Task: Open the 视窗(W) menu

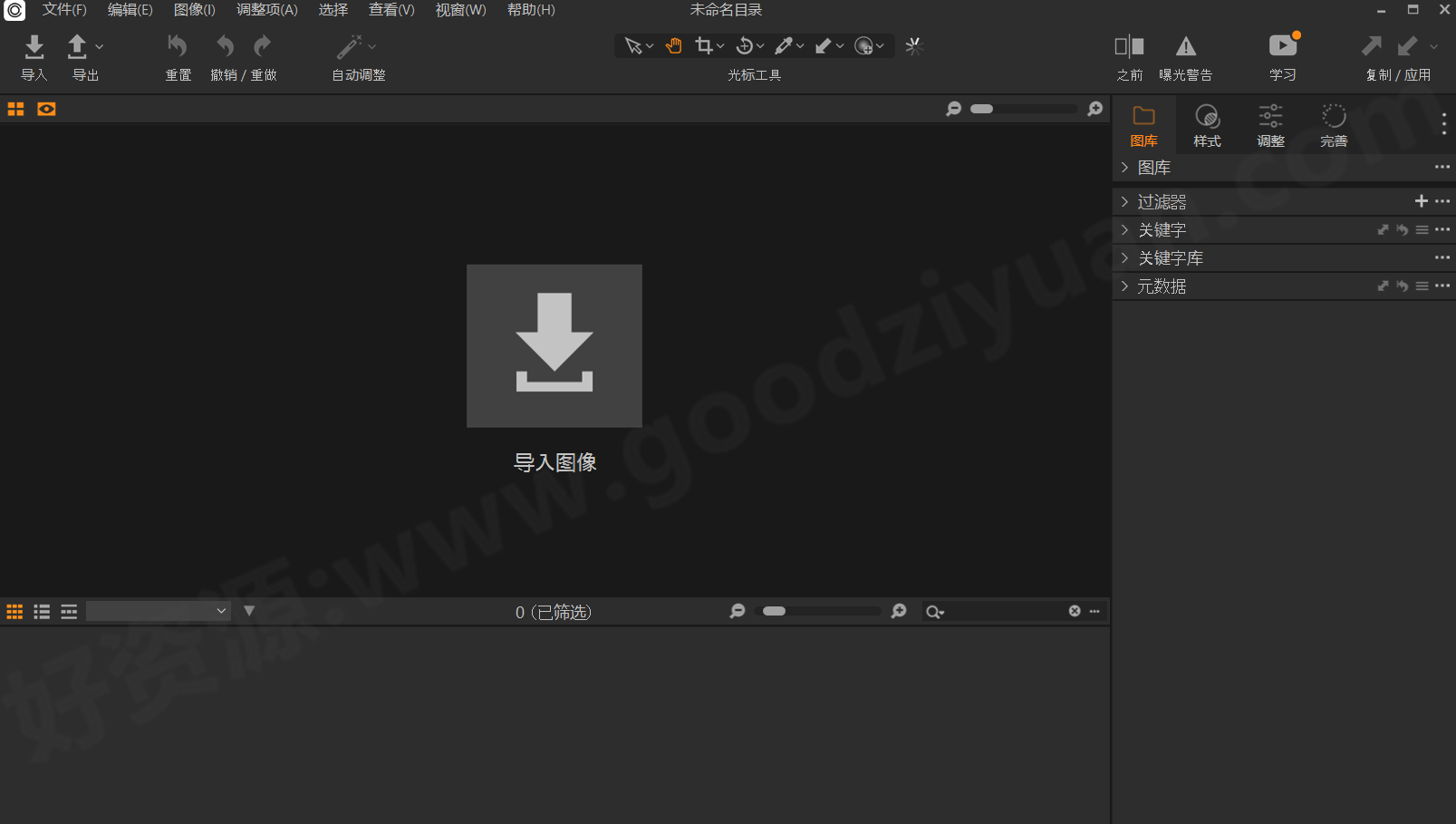Action: coord(460,10)
